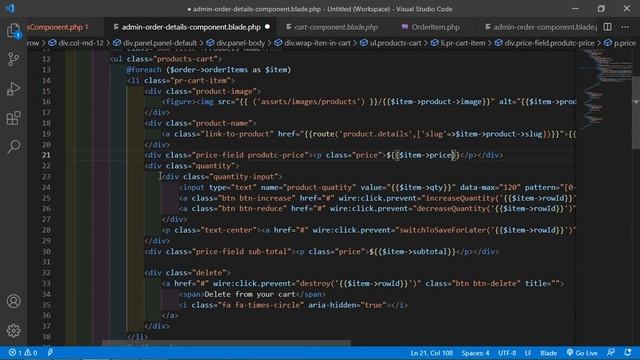Click 'price-field sub-total' class text
This screenshot has height=360, width=640.
(242, 251)
